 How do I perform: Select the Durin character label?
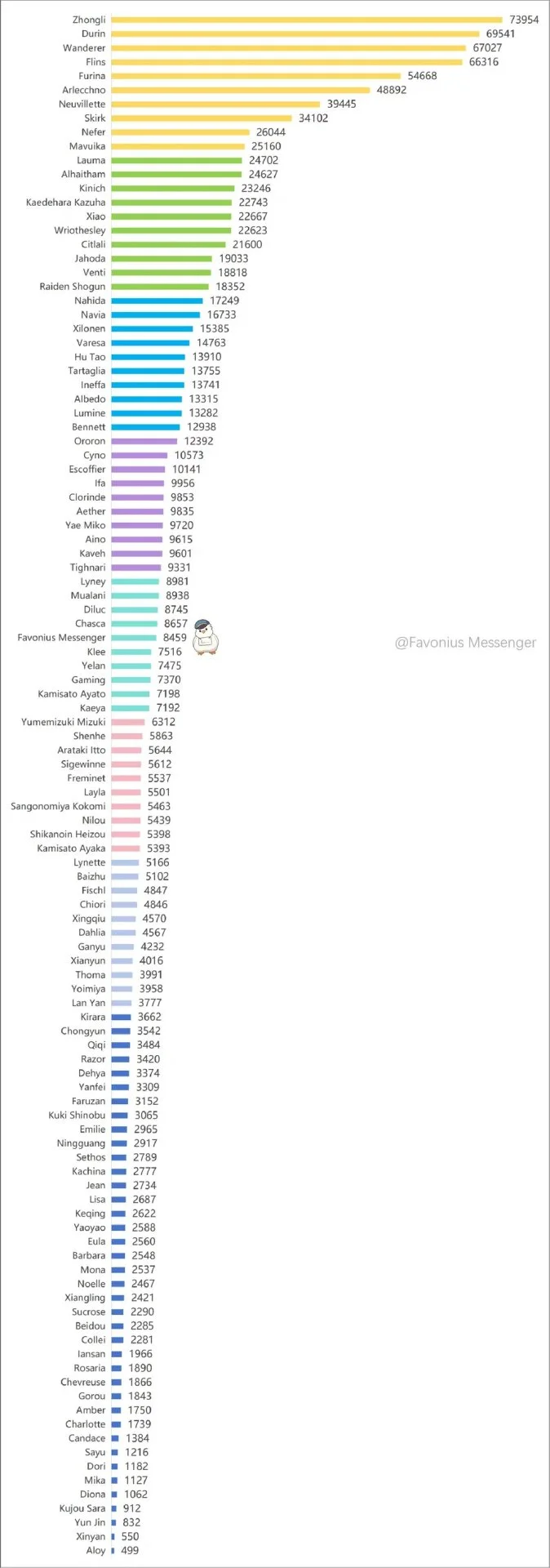[94, 33]
